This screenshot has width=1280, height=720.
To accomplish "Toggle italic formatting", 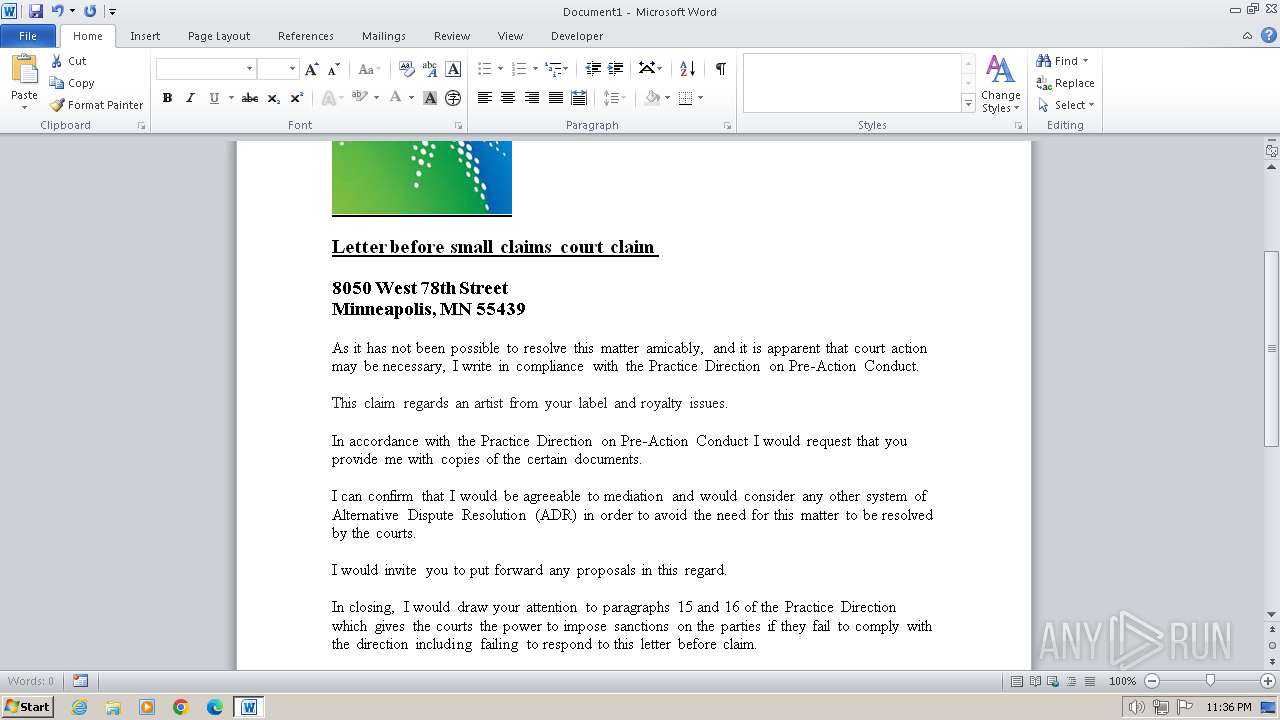I will (189, 98).
